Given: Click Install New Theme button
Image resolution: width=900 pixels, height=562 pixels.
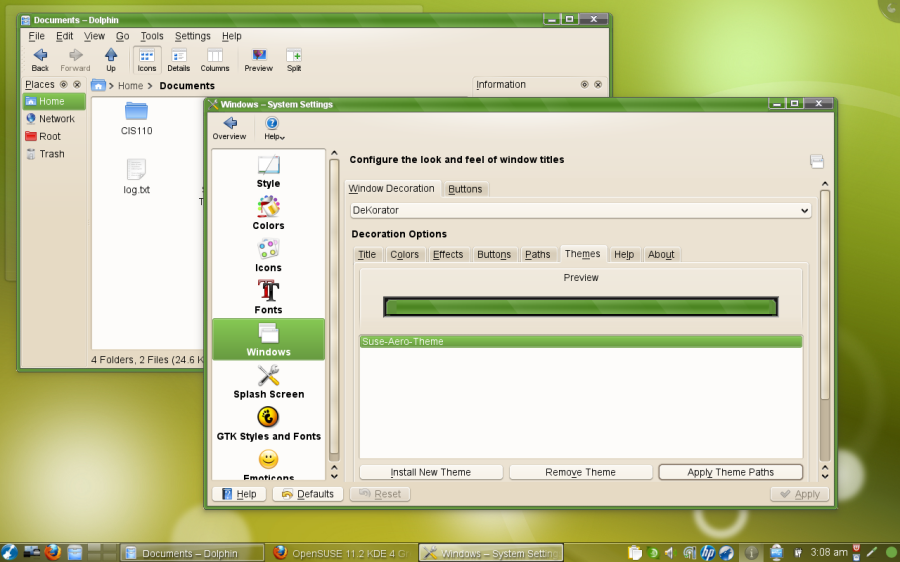Looking at the screenshot, I should pos(431,472).
